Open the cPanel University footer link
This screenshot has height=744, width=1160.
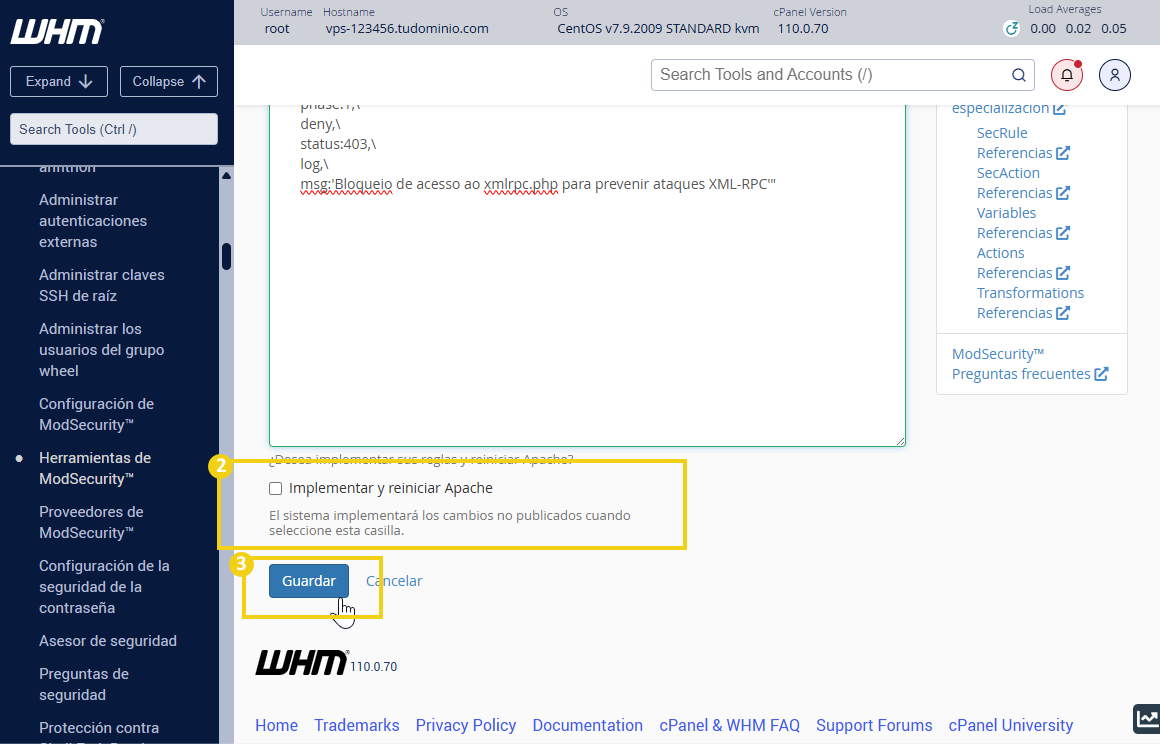(1011, 726)
